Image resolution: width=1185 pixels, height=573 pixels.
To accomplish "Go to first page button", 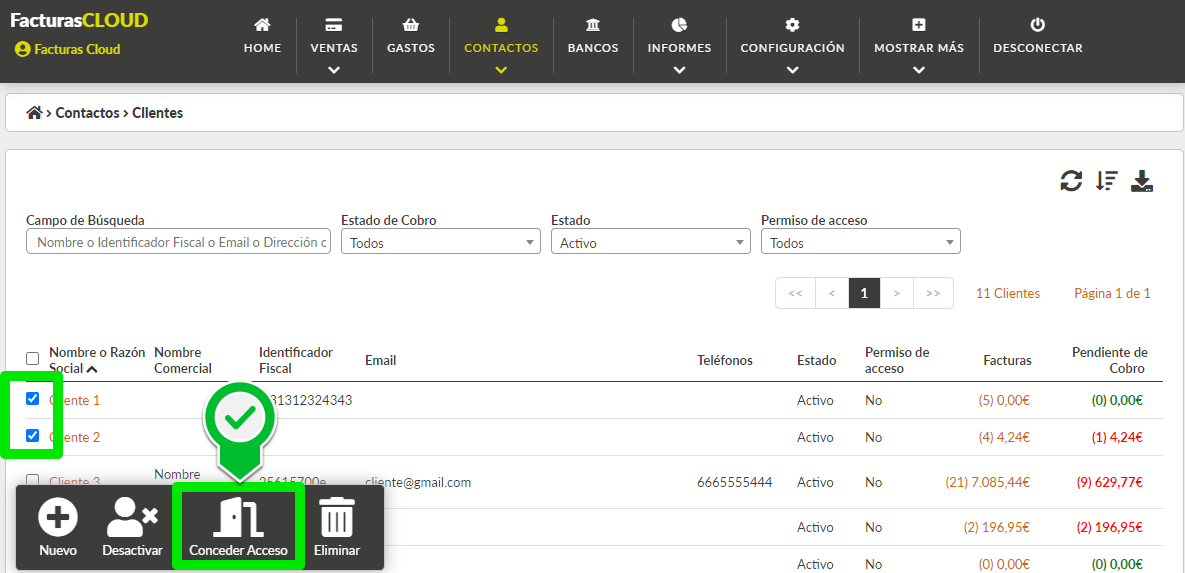I will pos(795,293).
